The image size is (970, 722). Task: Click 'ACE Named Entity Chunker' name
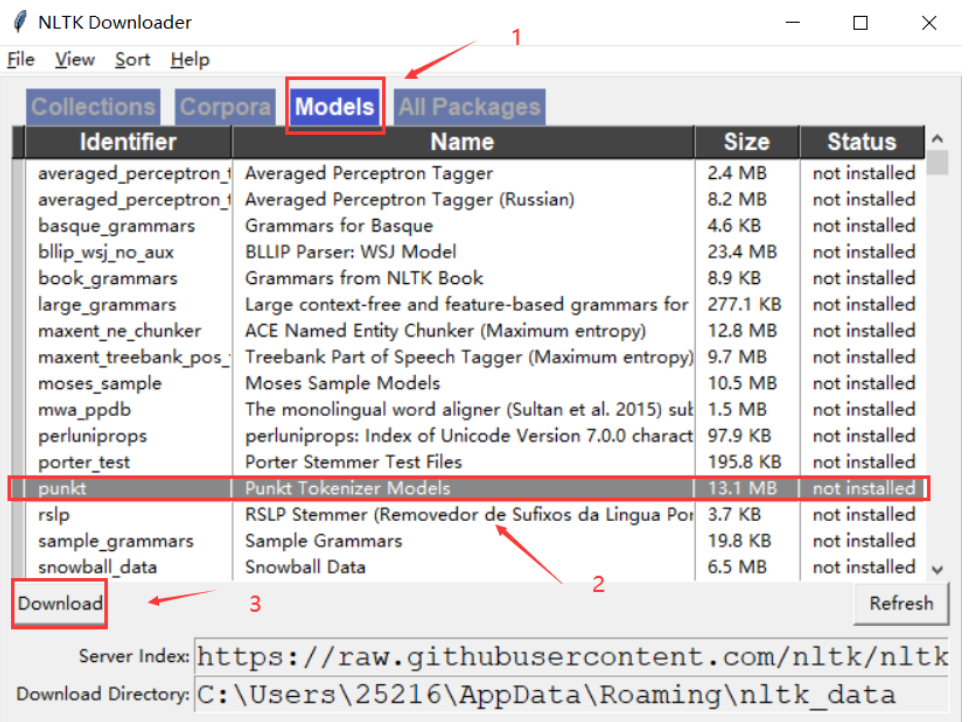445,331
